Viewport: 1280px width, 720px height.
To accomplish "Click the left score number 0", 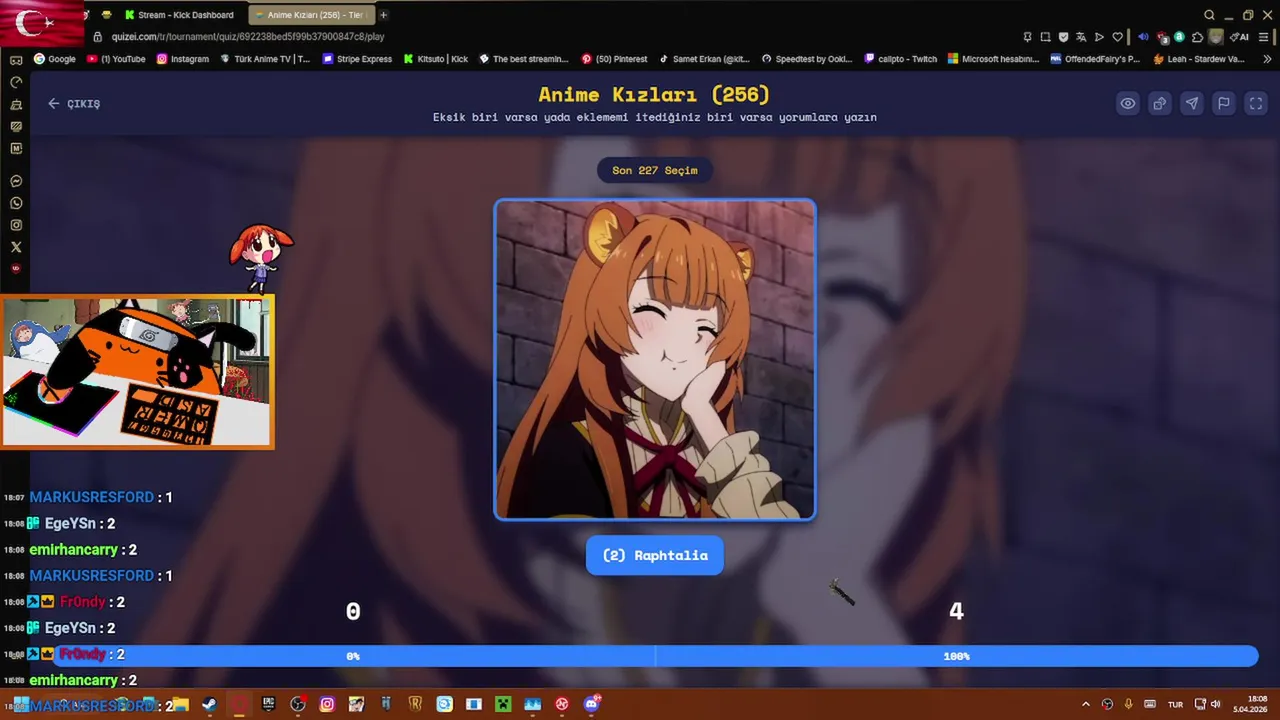I will click(x=353, y=612).
